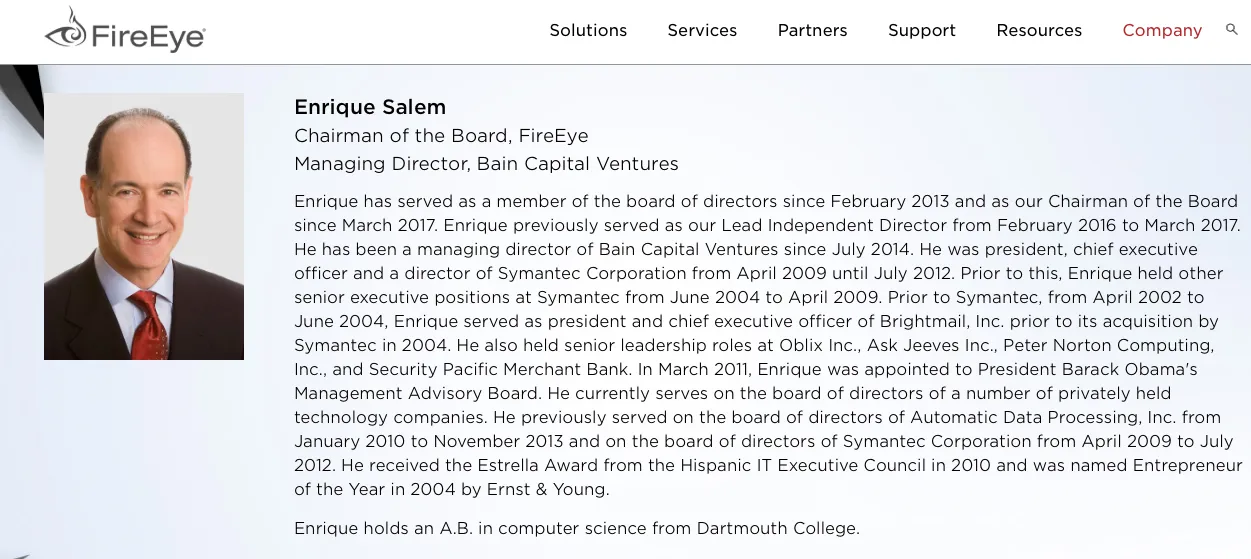Click the Enrique Salem name heading
Viewport: 1251px width, 559px height.
[x=370, y=107]
